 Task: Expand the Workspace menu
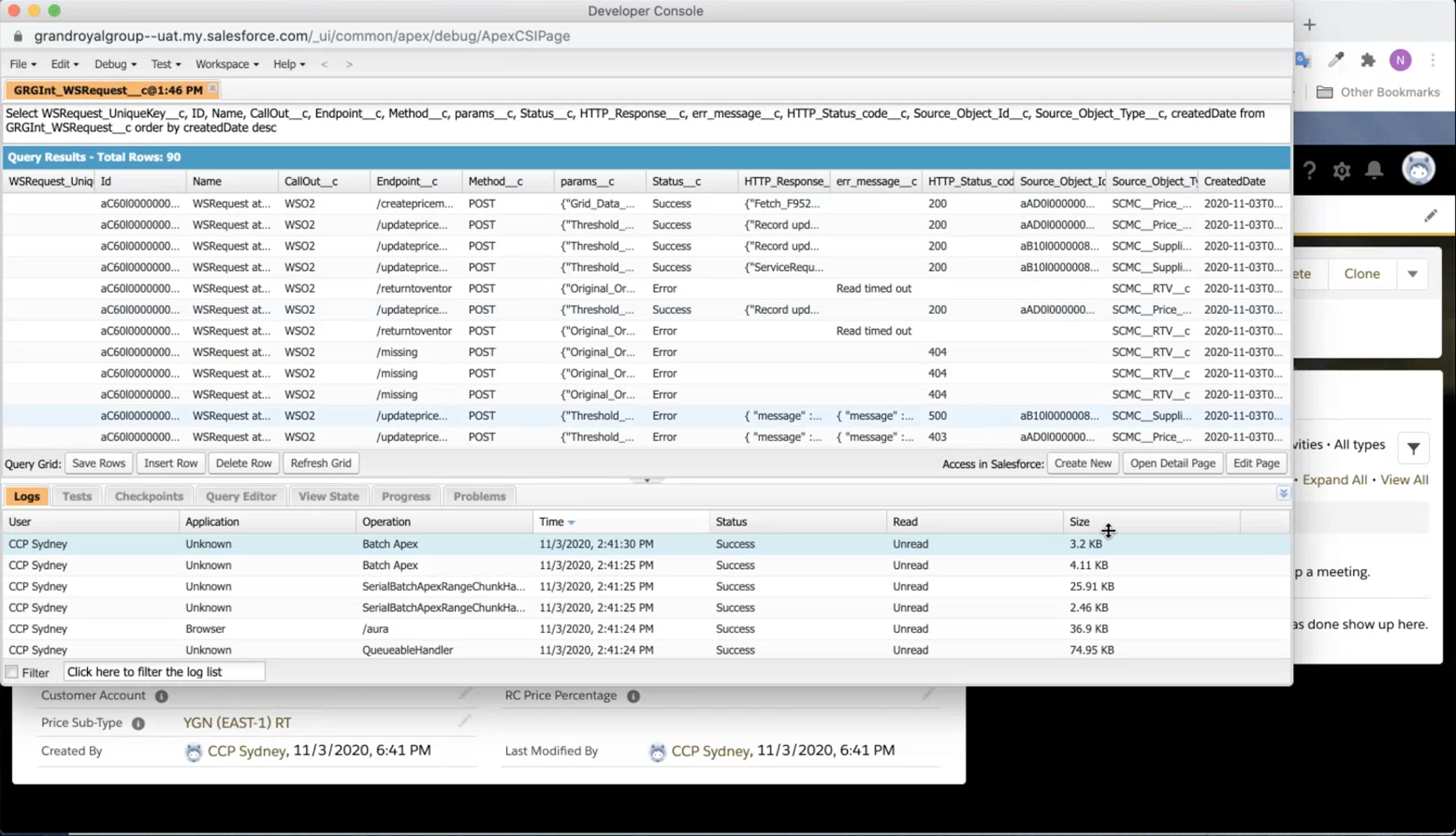click(x=227, y=64)
